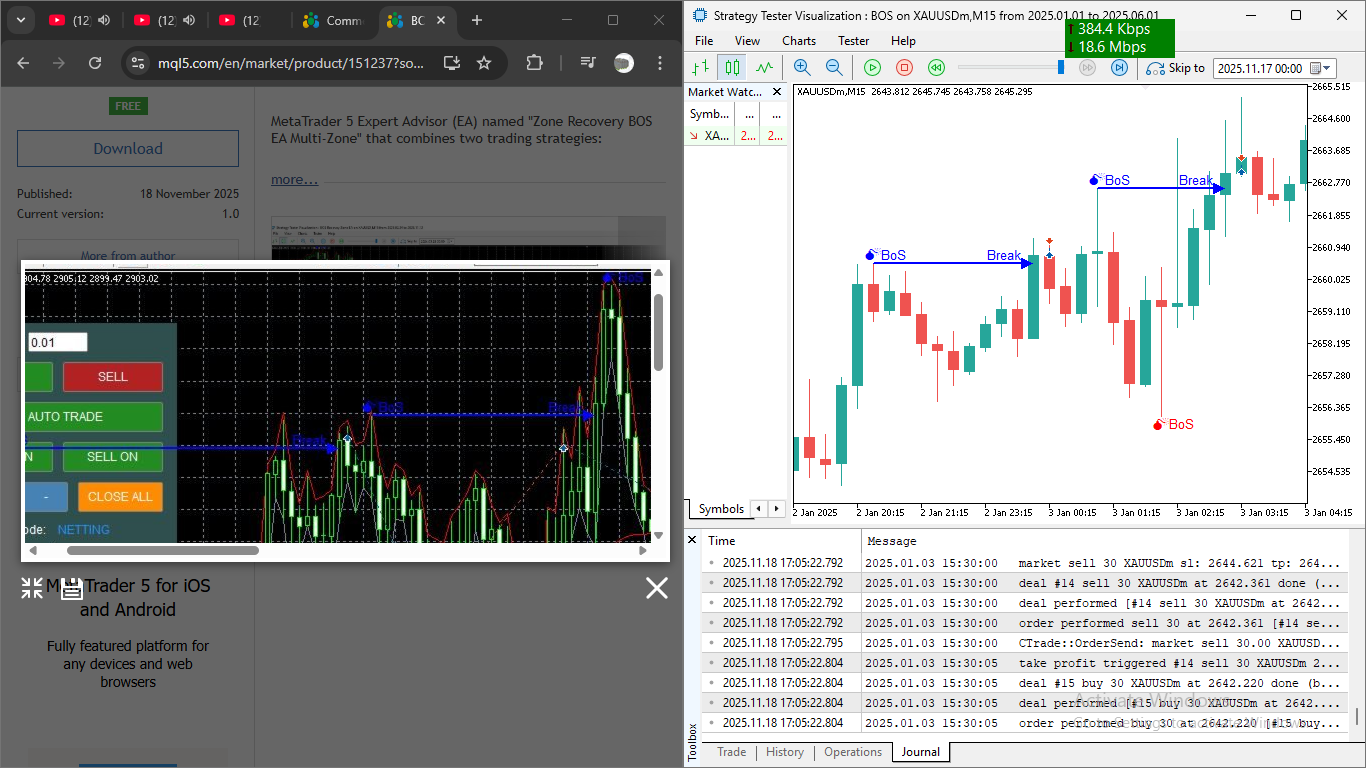
Task: Switch to the History tab in Toolbox
Action: click(x=785, y=752)
